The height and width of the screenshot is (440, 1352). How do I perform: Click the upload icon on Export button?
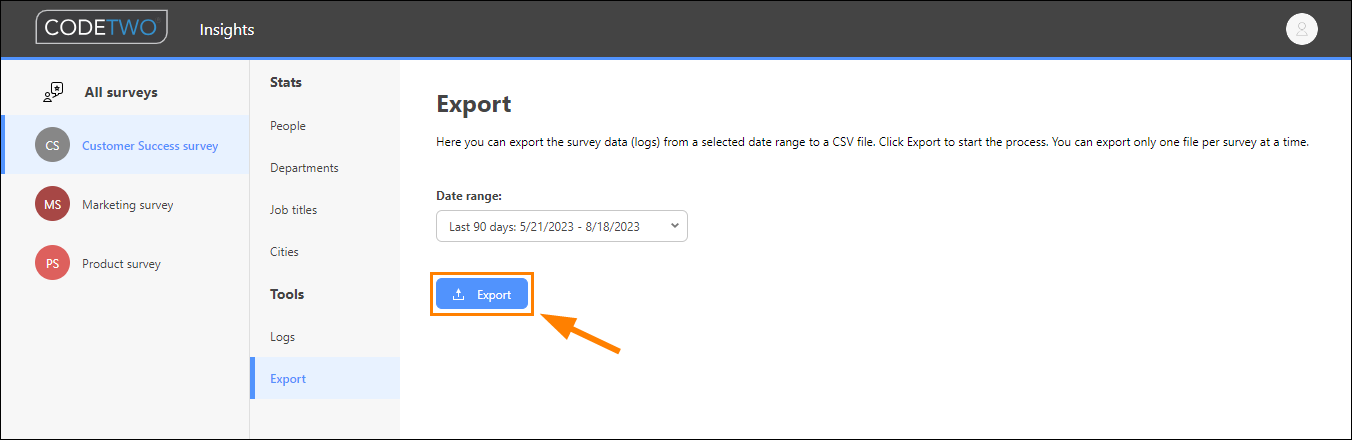(x=459, y=295)
